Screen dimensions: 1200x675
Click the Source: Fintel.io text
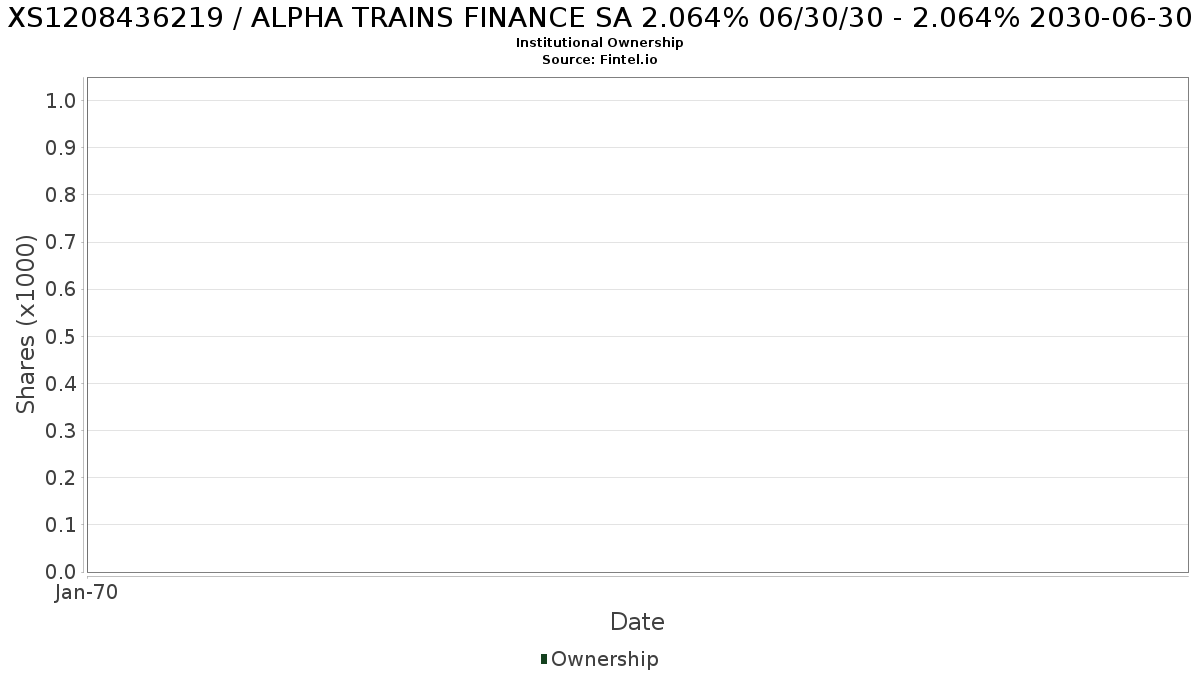tap(599, 59)
